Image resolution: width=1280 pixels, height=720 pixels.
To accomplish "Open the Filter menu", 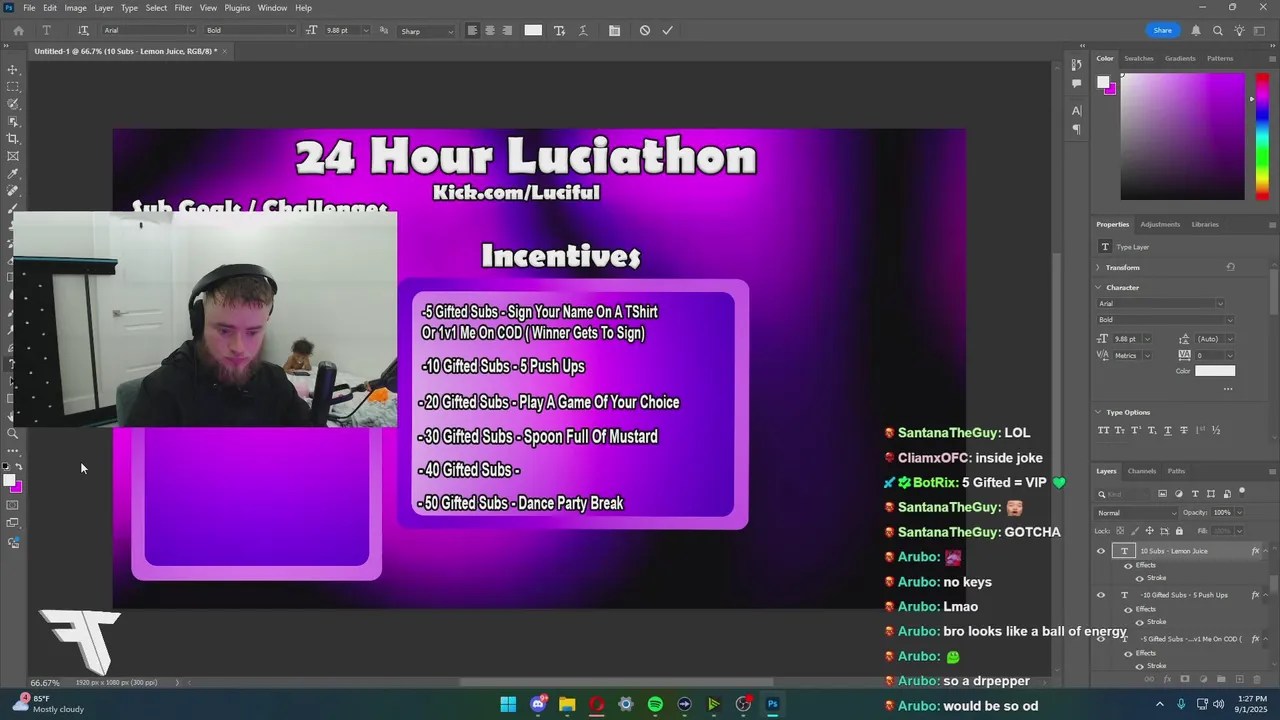I will 183,8.
